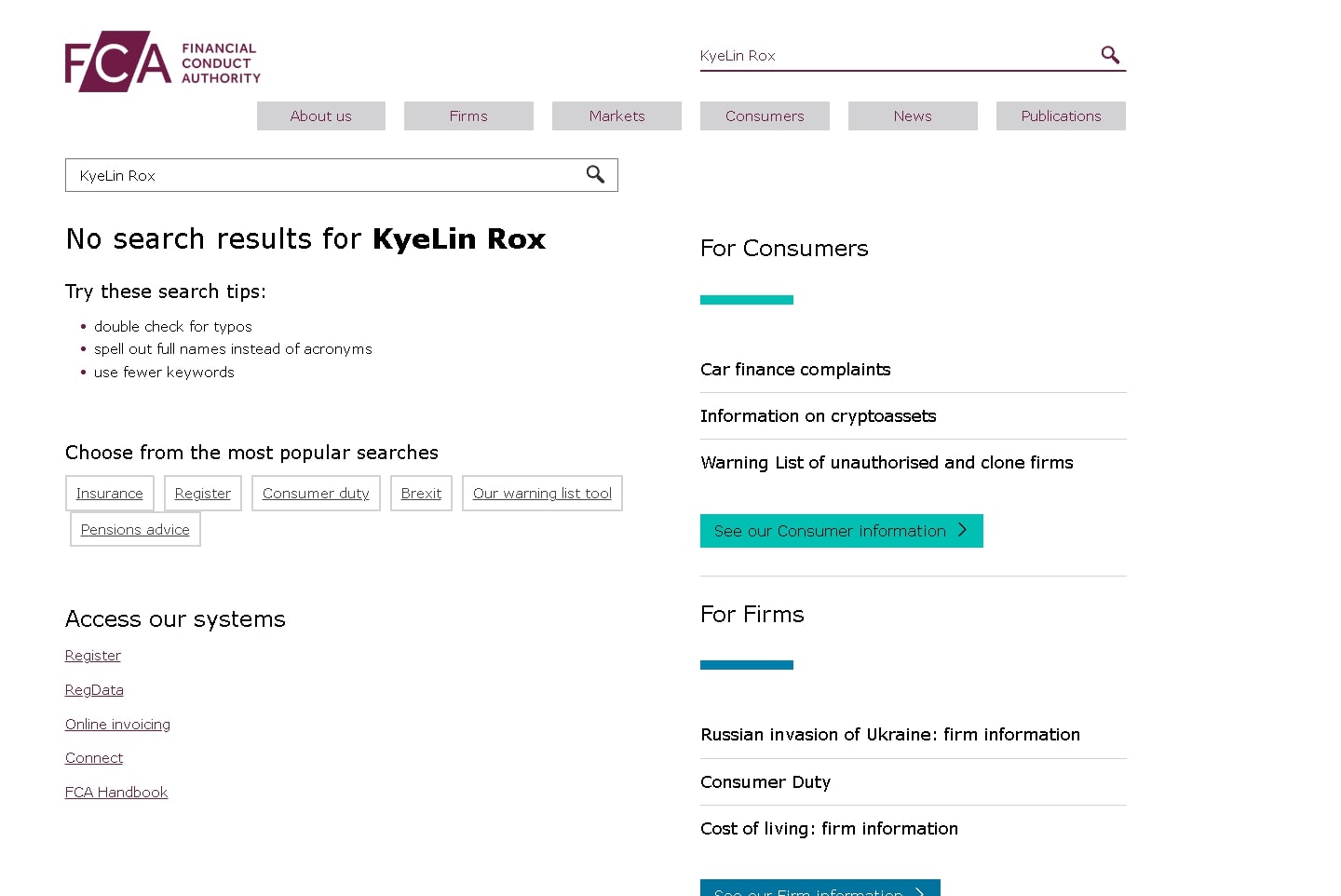This screenshot has height=896, width=1341.
Task: Open Register under Access our systems
Action: tap(93, 656)
